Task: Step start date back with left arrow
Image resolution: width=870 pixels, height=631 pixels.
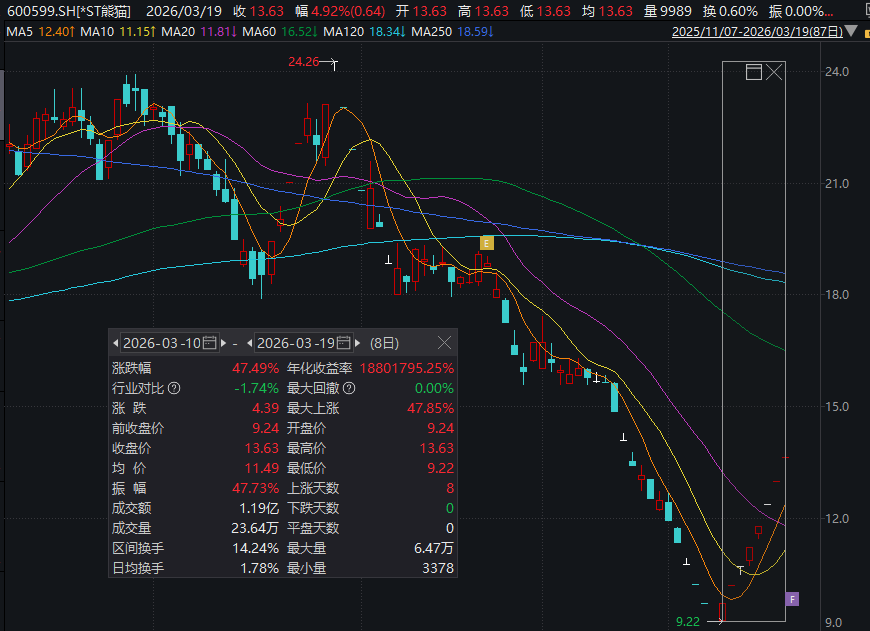Action: 116,342
